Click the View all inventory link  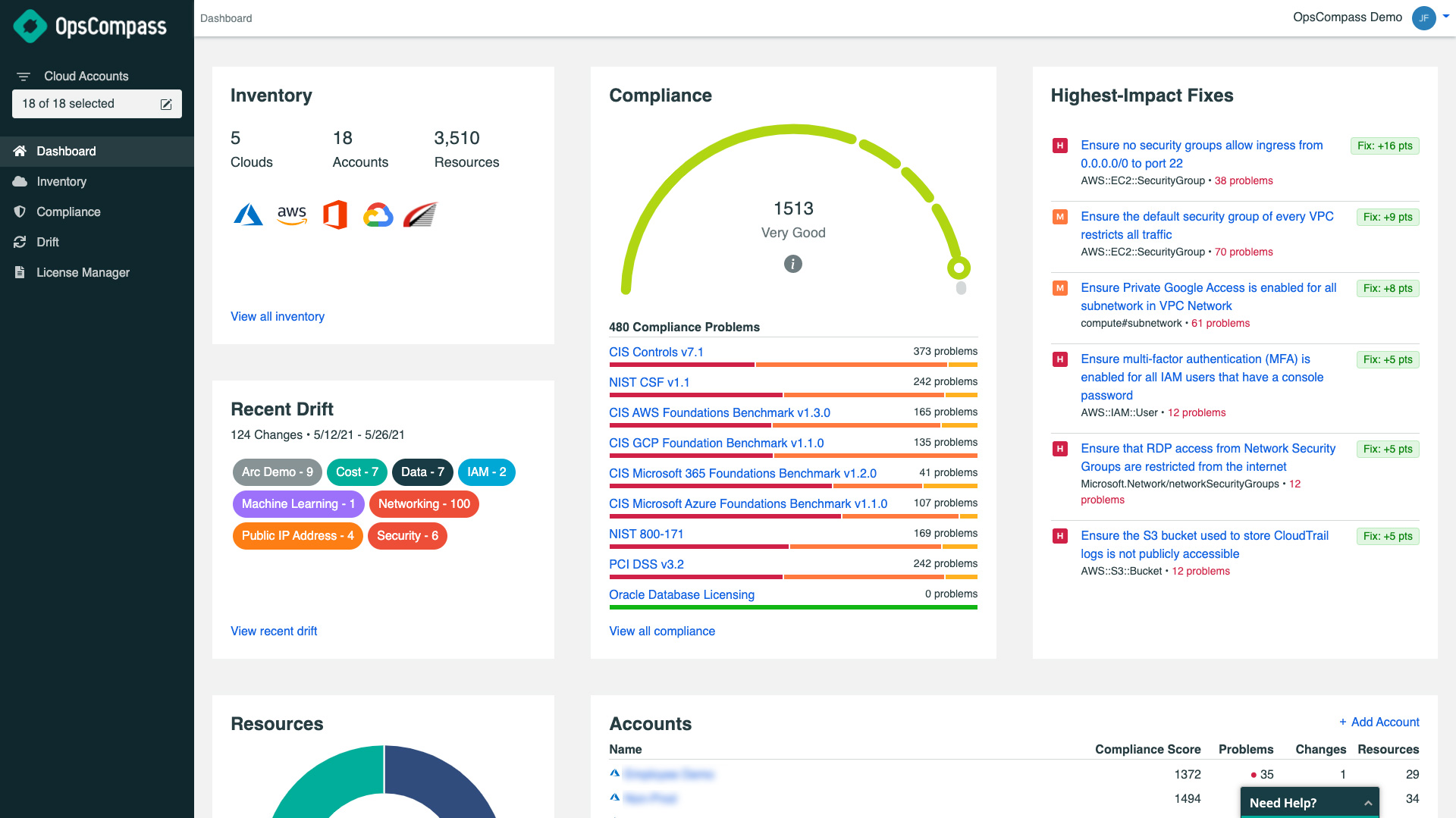277,316
